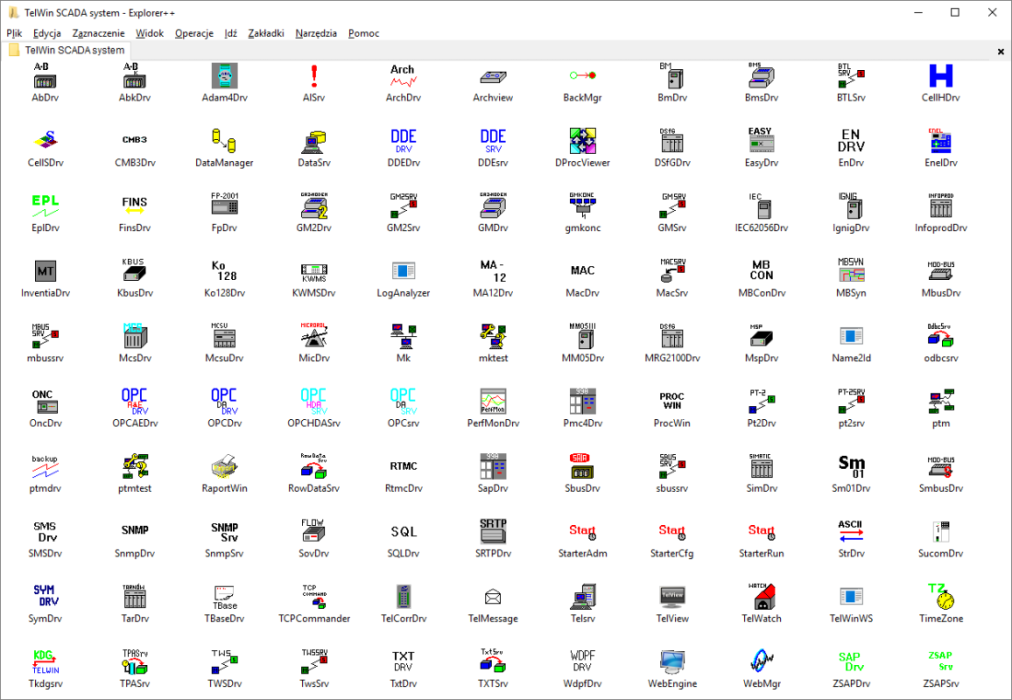Click the 'ptmtest' file name label

tap(135, 489)
